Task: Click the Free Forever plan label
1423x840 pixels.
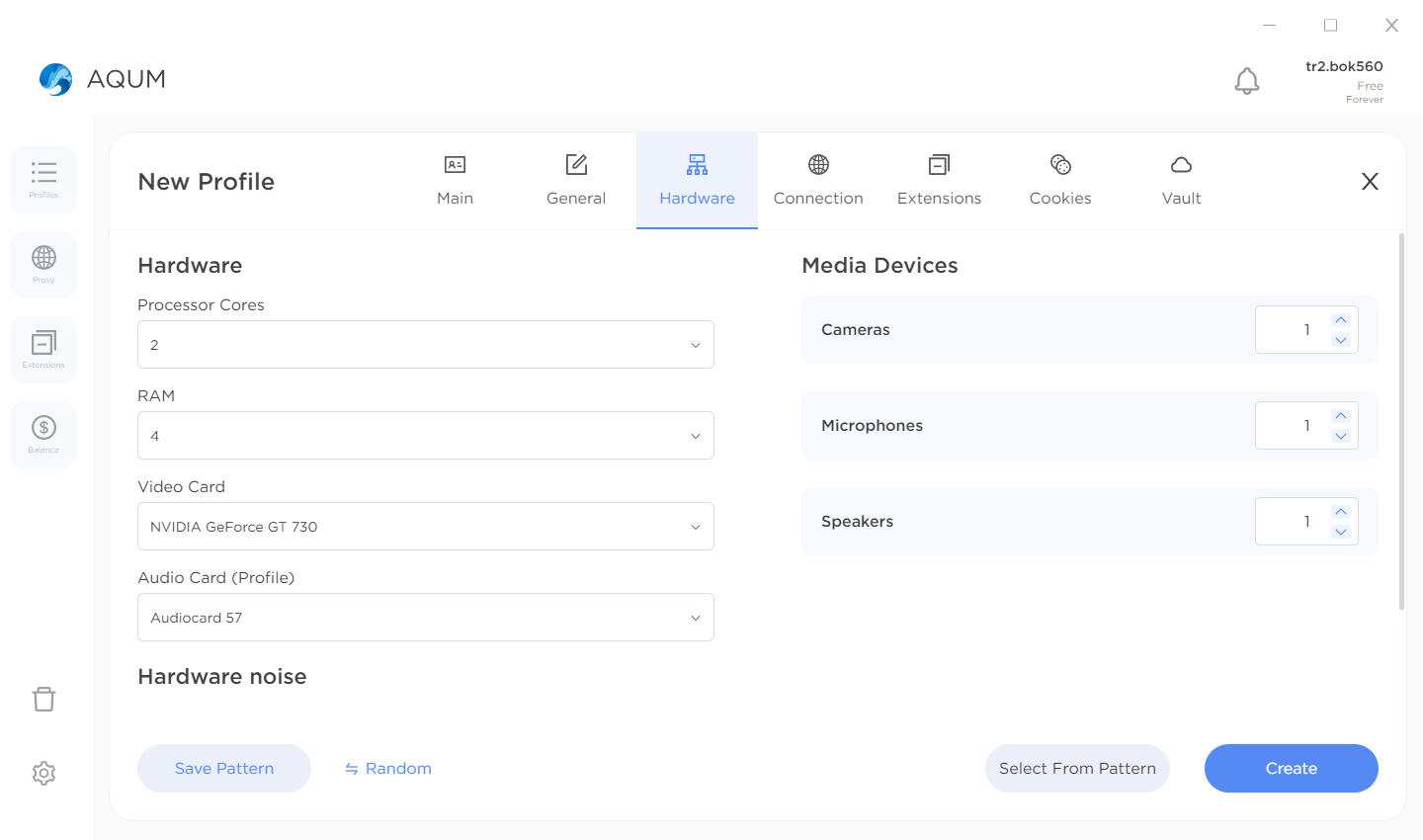Action: coord(1365,92)
